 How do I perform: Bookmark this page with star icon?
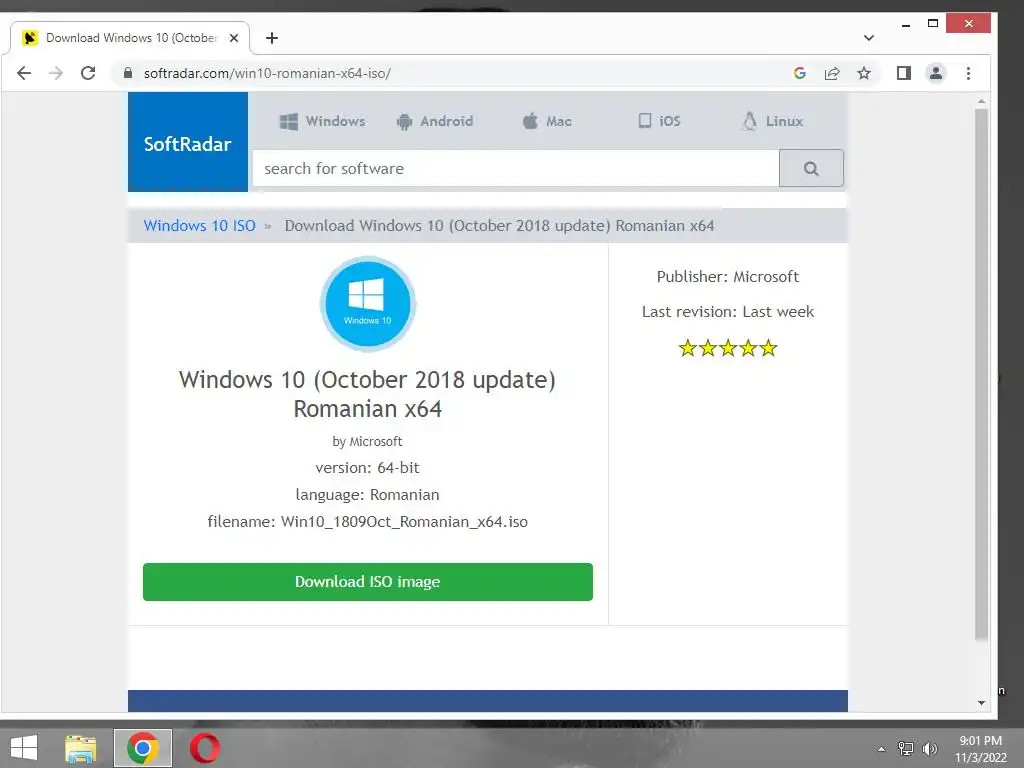click(864, 73)
